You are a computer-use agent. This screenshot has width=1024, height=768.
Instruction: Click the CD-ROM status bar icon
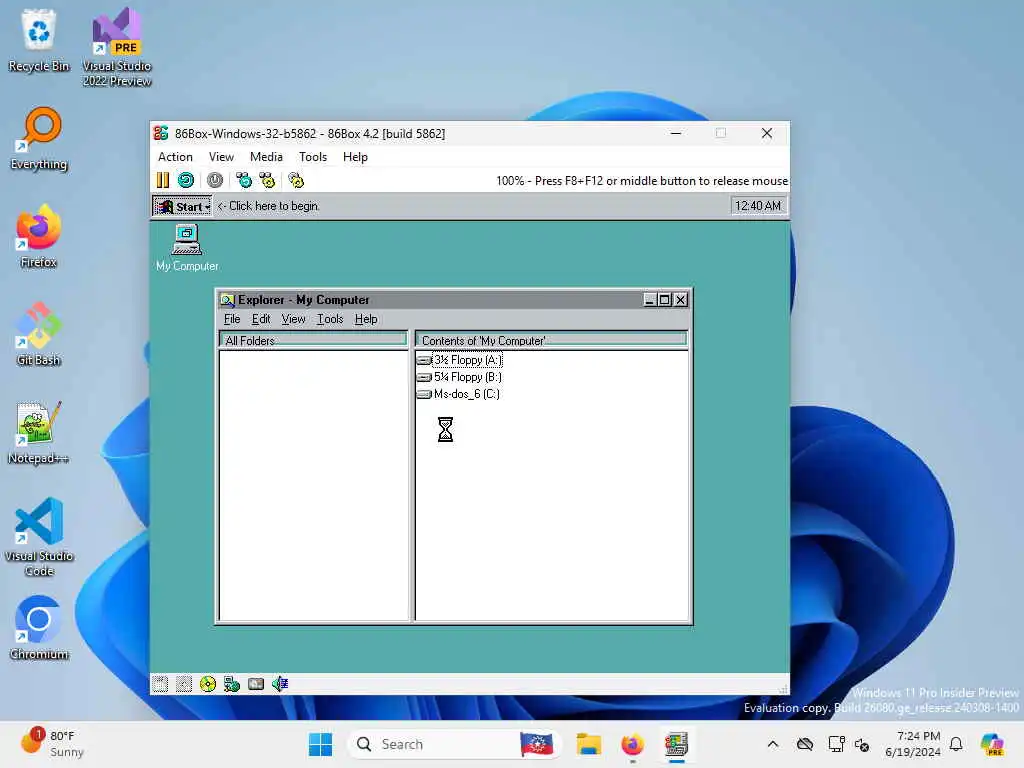click(x=208, y=684)
